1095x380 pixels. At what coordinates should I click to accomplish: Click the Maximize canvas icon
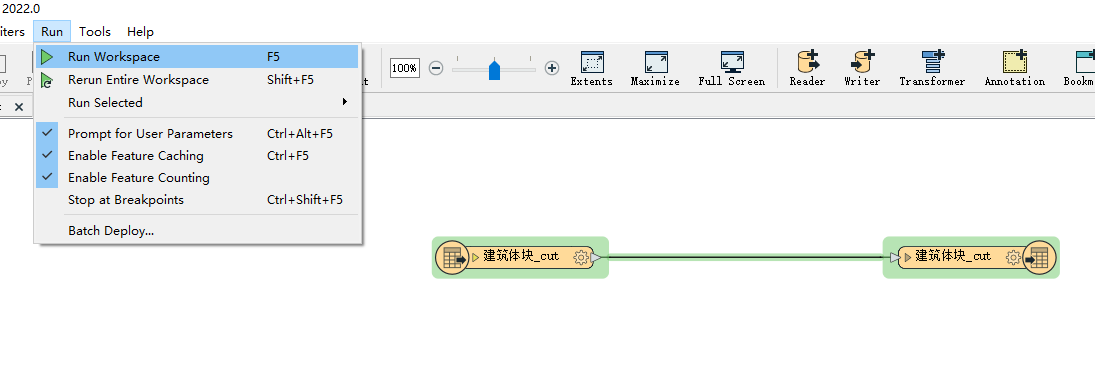point(655,68)
